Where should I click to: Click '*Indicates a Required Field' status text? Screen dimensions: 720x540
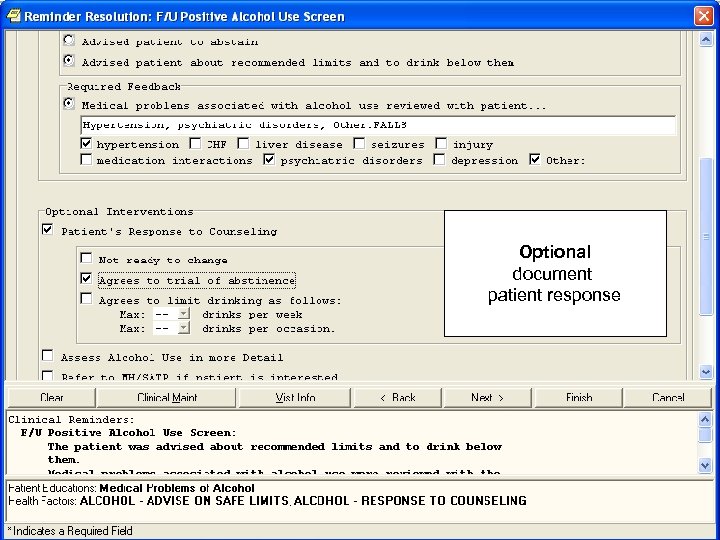click(70, 531)
